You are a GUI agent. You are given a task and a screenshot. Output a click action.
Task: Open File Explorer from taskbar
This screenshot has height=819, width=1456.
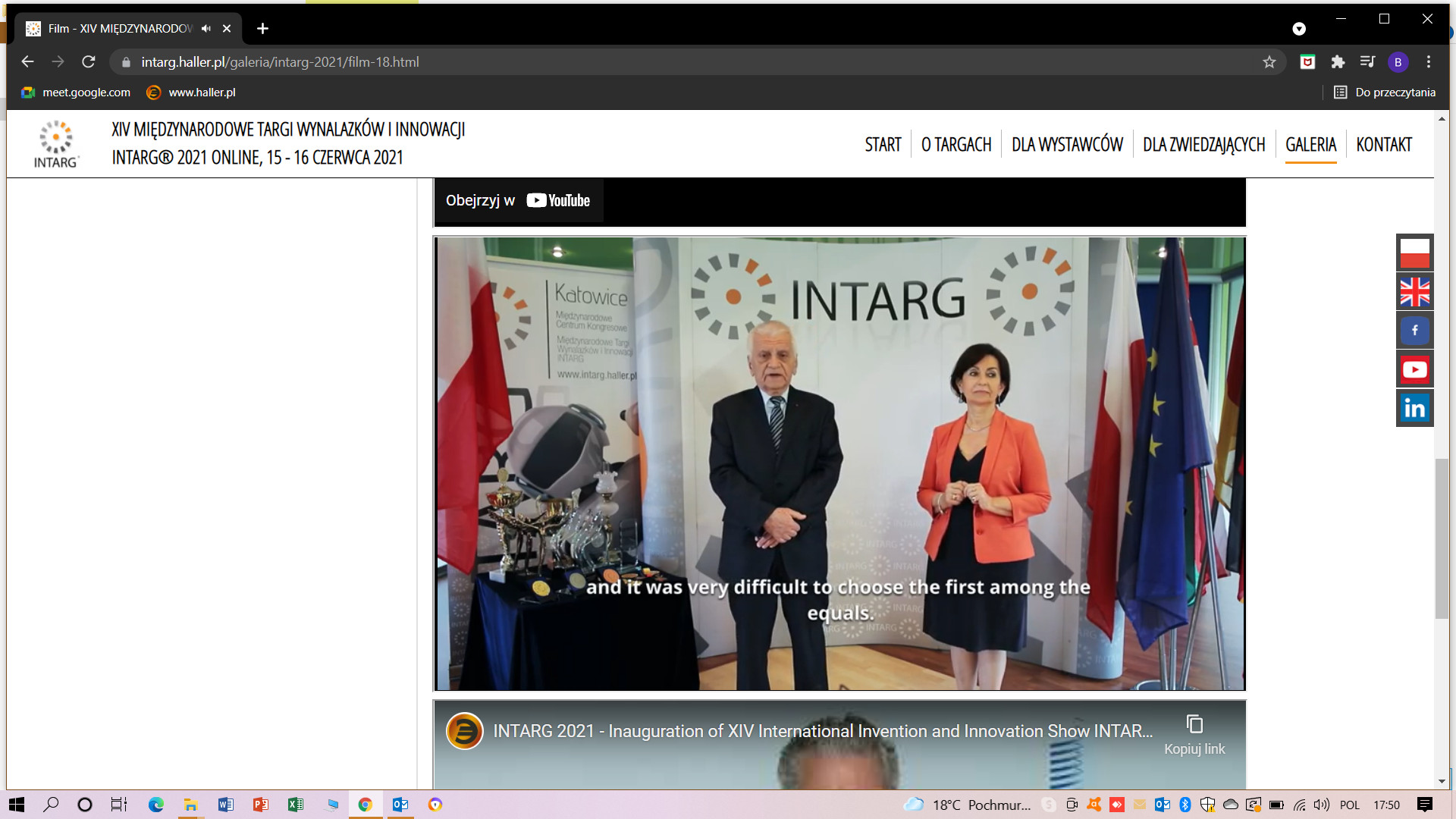coord(190,805)
